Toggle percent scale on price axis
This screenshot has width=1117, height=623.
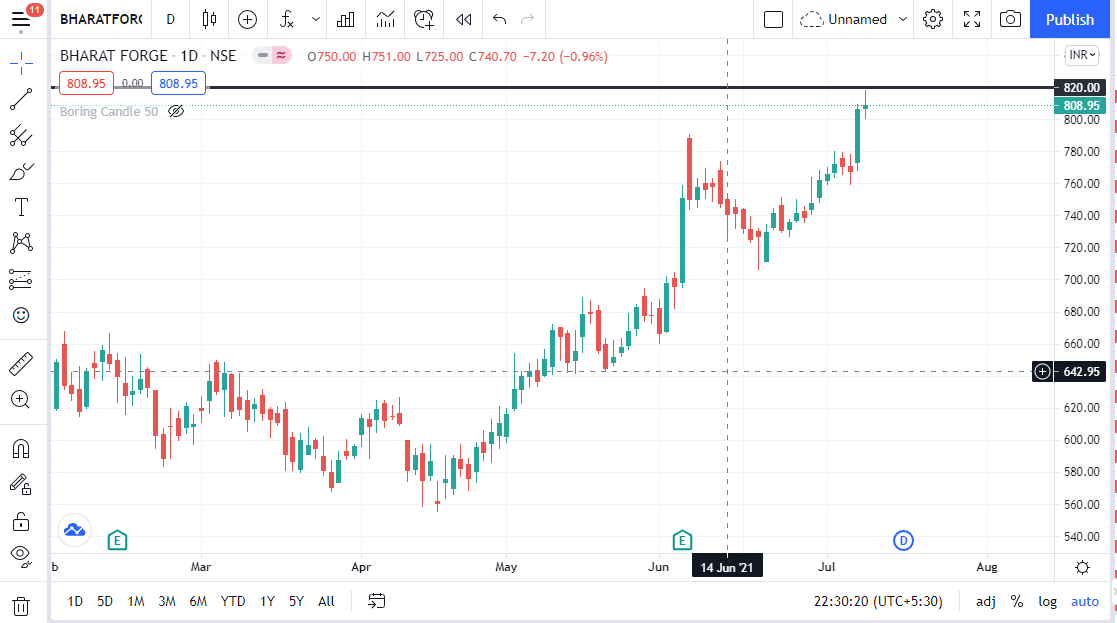tap(1017, 601)
